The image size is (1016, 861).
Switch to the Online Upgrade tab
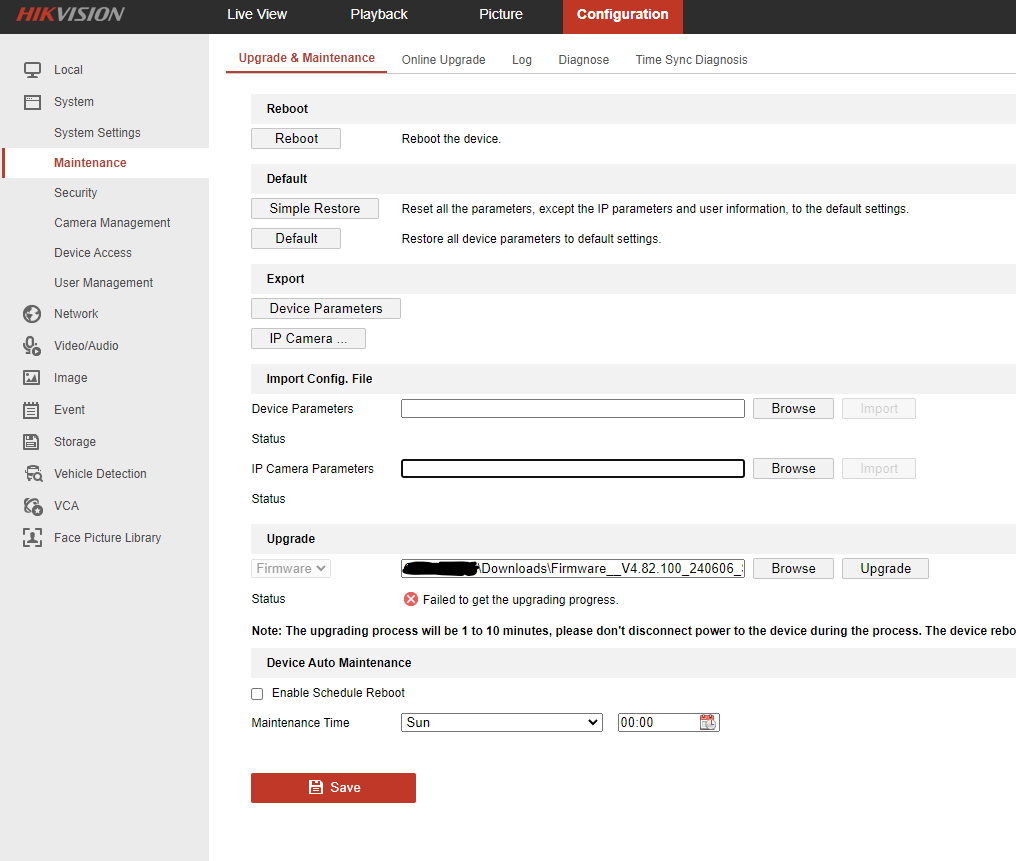click(443, 60)
